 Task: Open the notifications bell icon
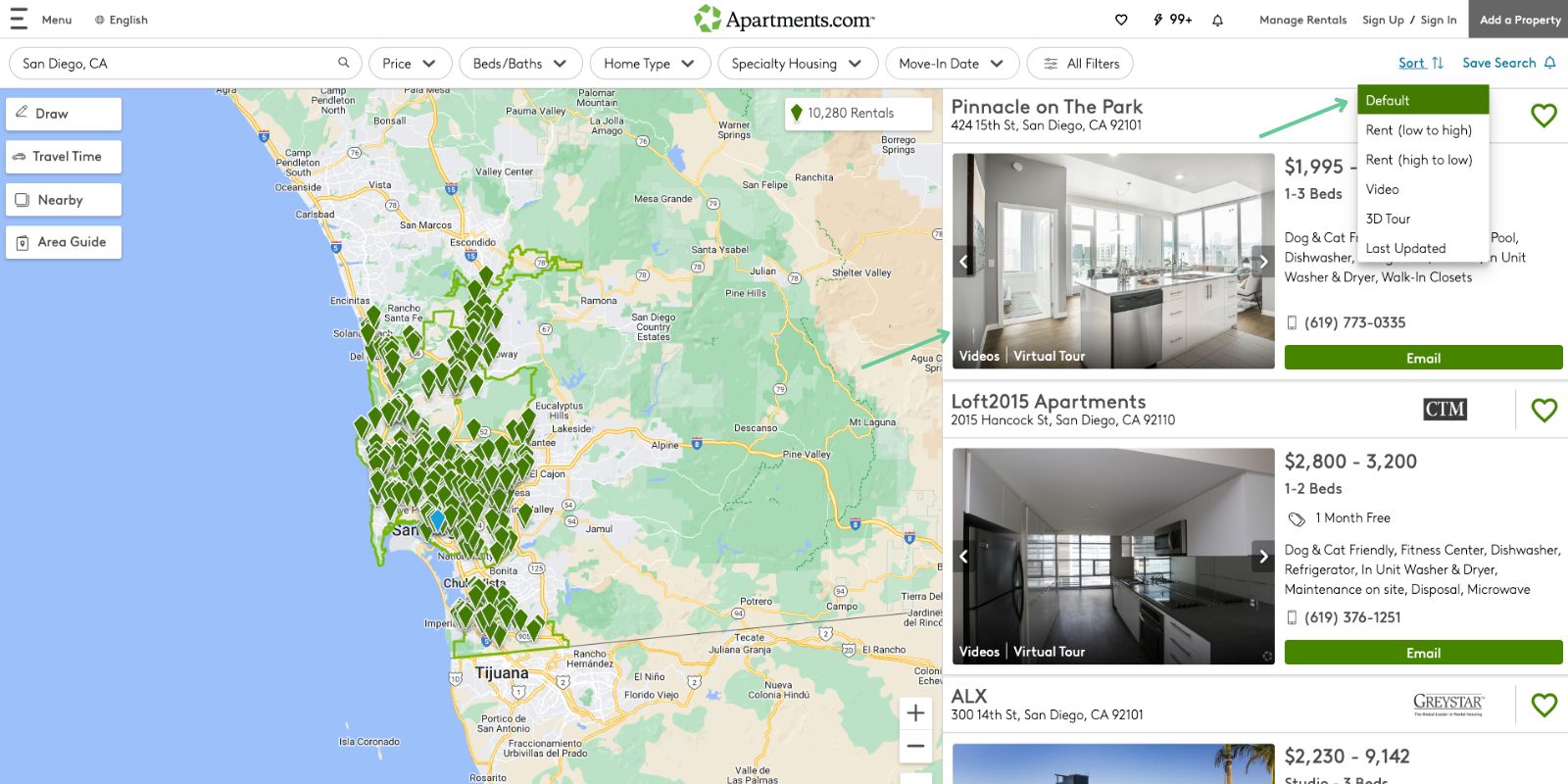[1217, 20]
